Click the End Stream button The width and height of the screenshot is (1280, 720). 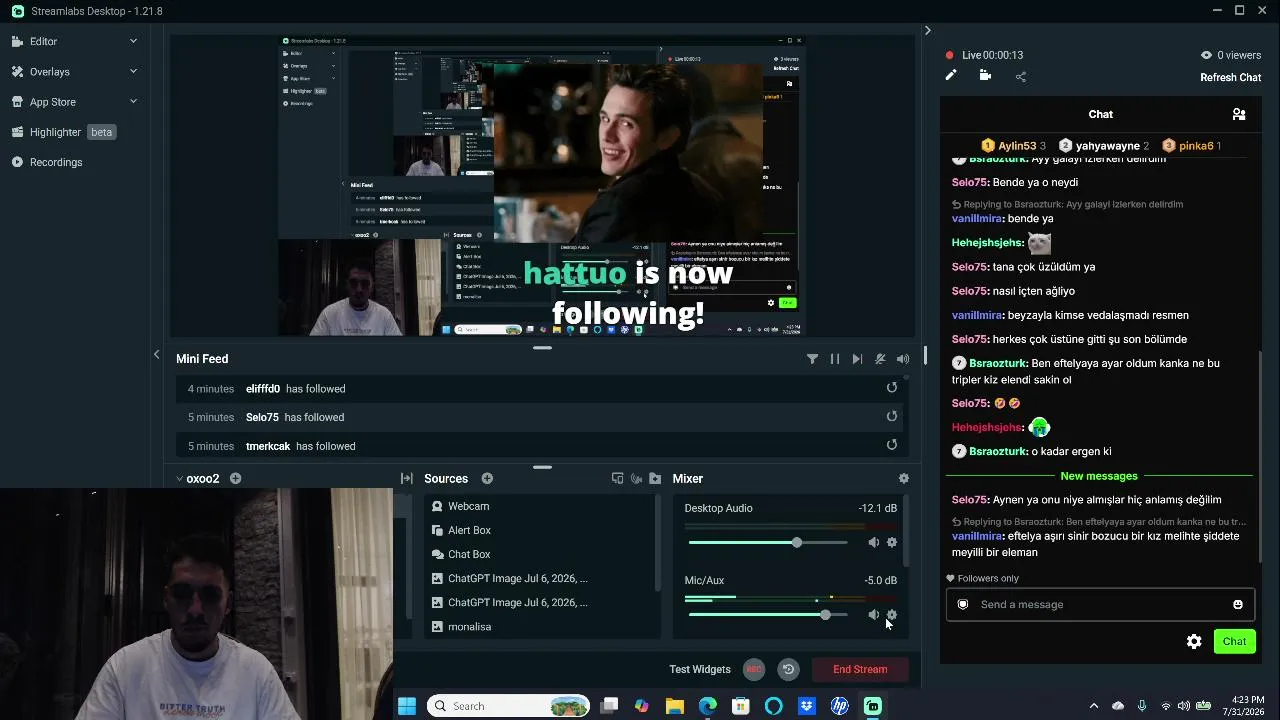860,669
